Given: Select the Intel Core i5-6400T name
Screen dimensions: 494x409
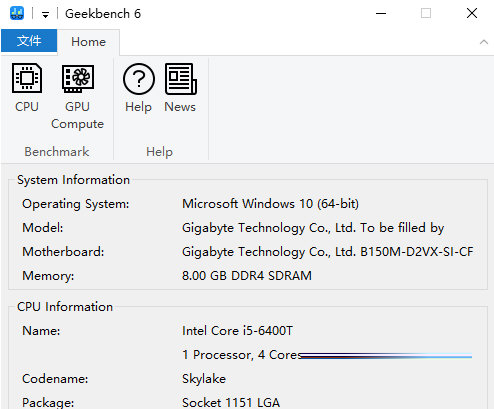Looking at the screenshot, I should (237, 331).
